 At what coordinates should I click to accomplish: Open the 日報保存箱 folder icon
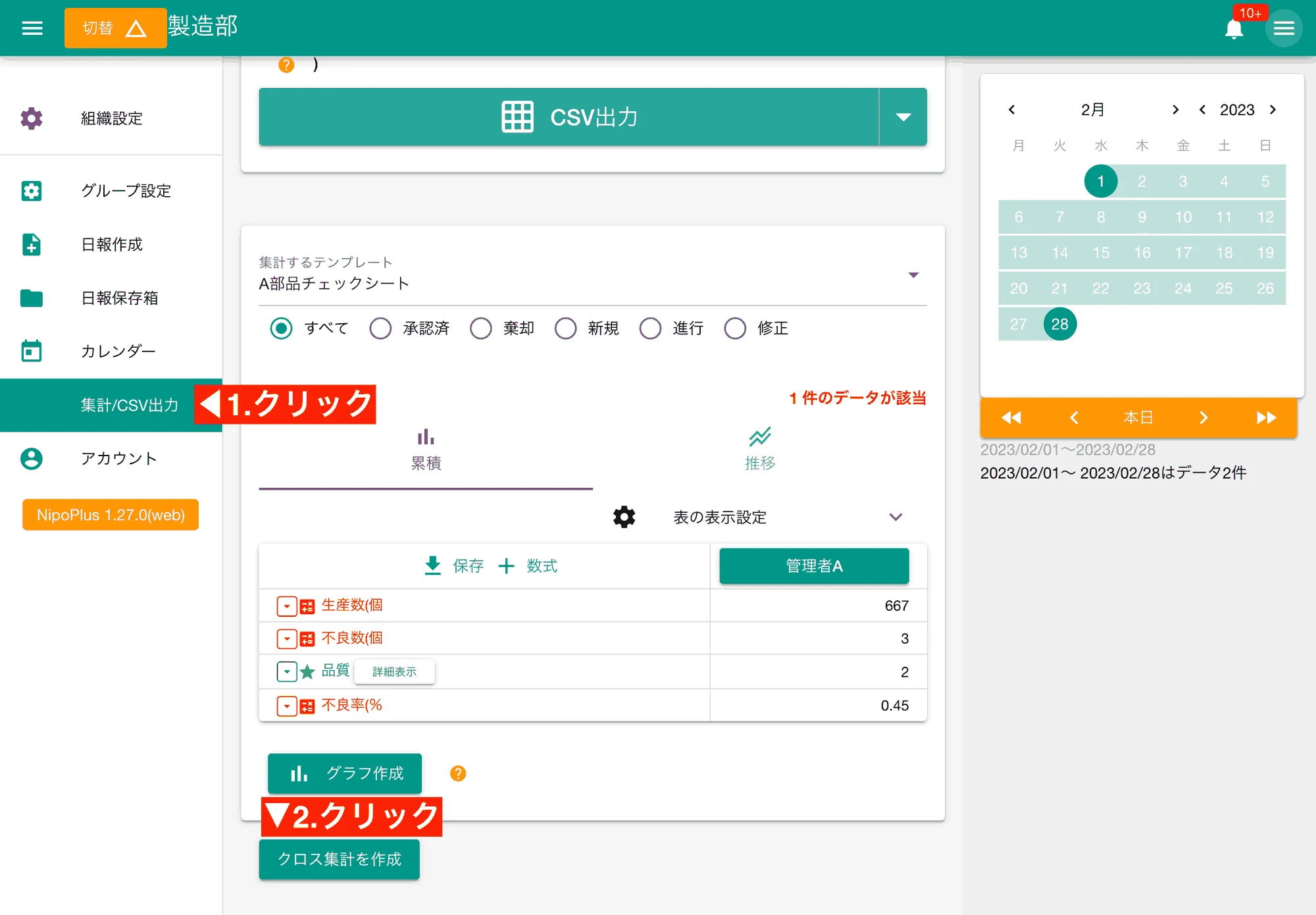31,298
